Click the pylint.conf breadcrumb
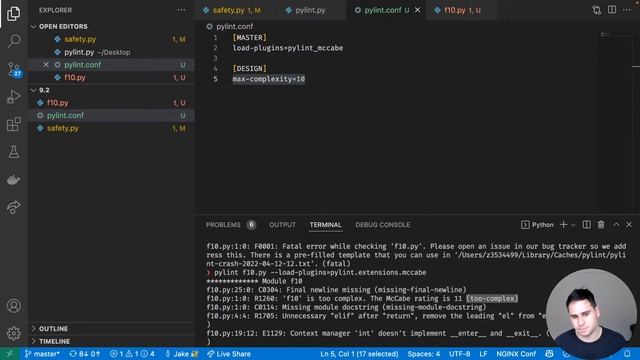 [x=234, y=27]
